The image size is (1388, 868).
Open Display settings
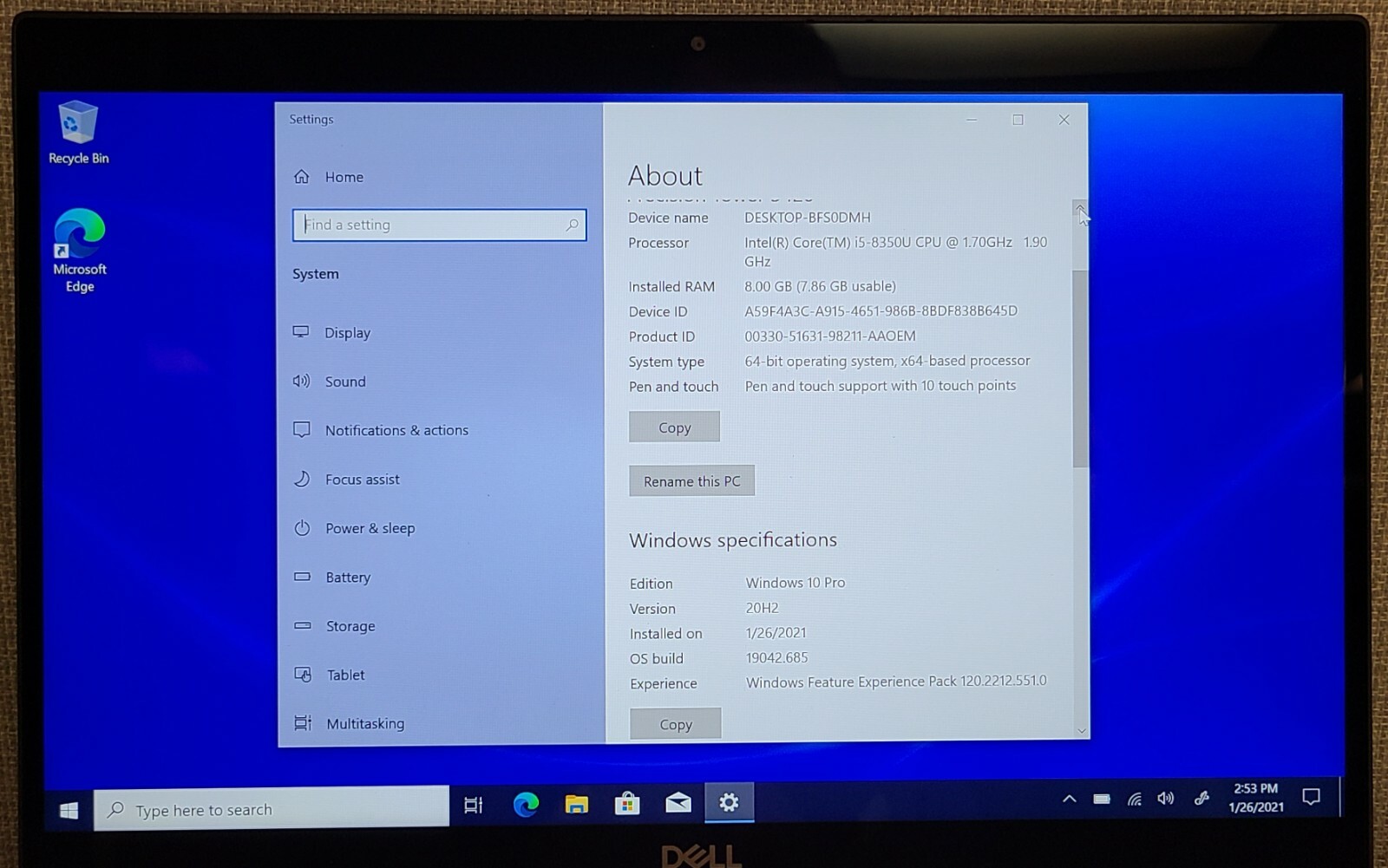(x=332, y=333)
